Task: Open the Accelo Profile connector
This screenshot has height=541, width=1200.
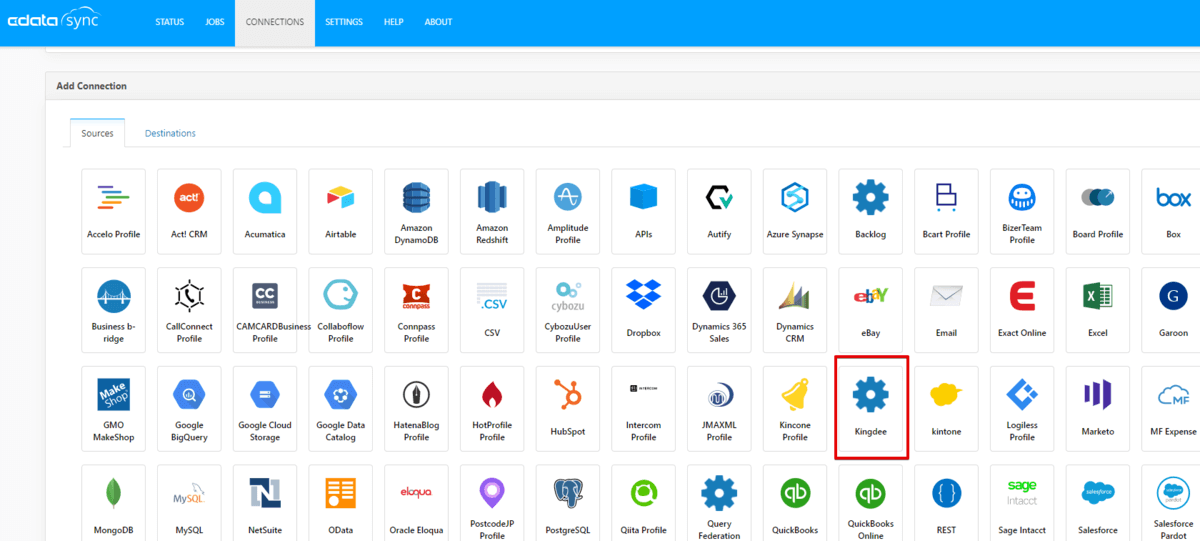Action: pyautogui.click(x=113, y=211)
